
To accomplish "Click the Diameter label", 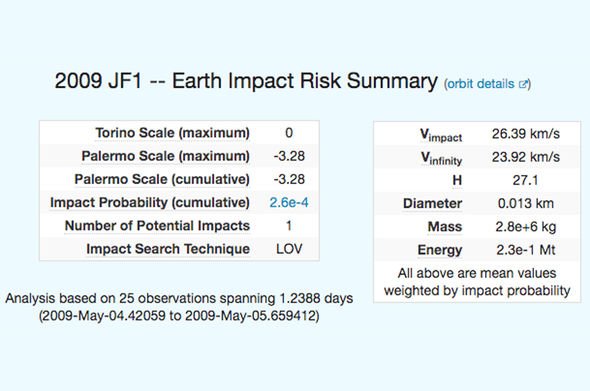I will coord(432,204).
